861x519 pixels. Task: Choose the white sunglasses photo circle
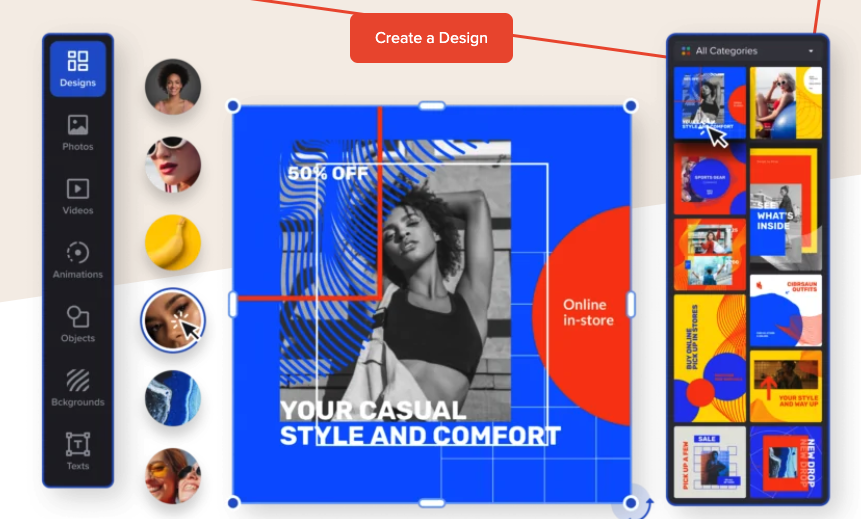point(173,164)
